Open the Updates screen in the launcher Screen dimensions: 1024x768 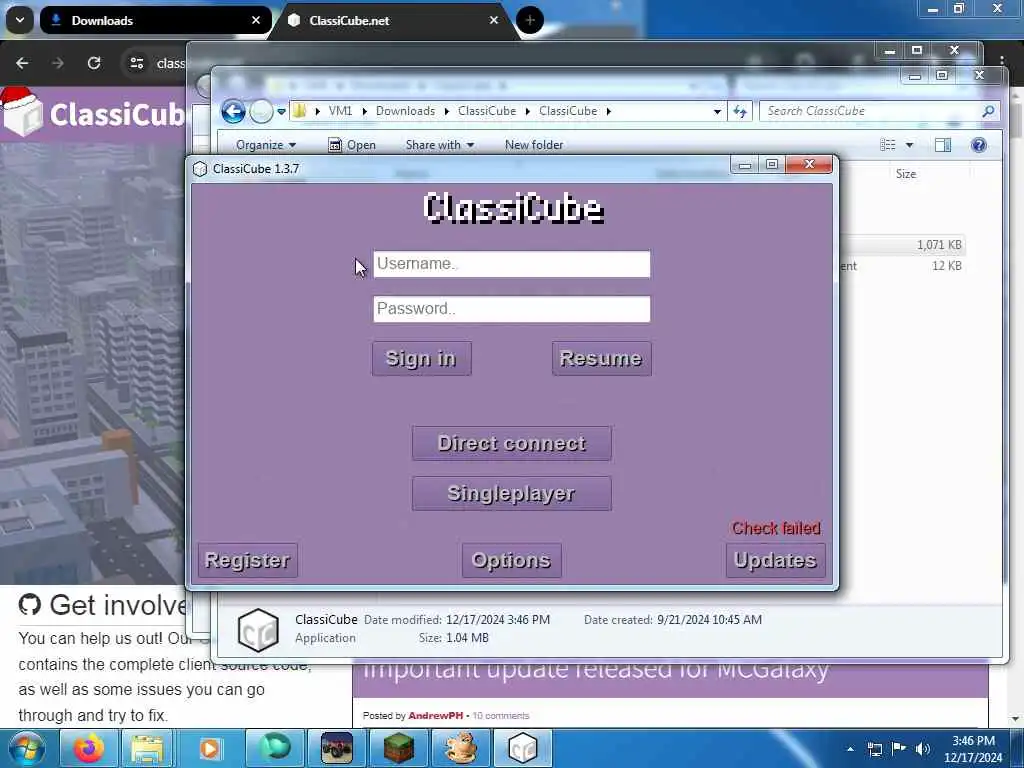pyautogui.click(x=775, y=560)
